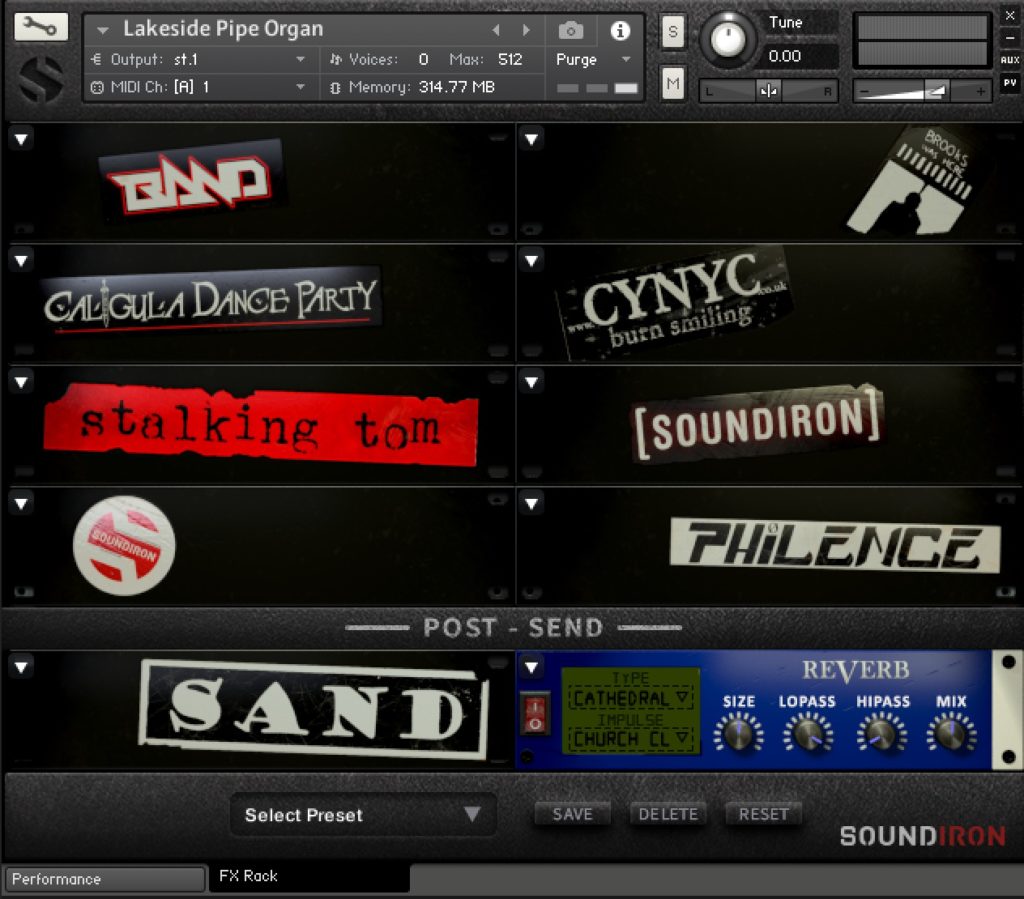Image resolution: width=1024 pixels, height=899 pixels.
Task: Toggle the reverb red power switch
Action: tap(534, 714)
